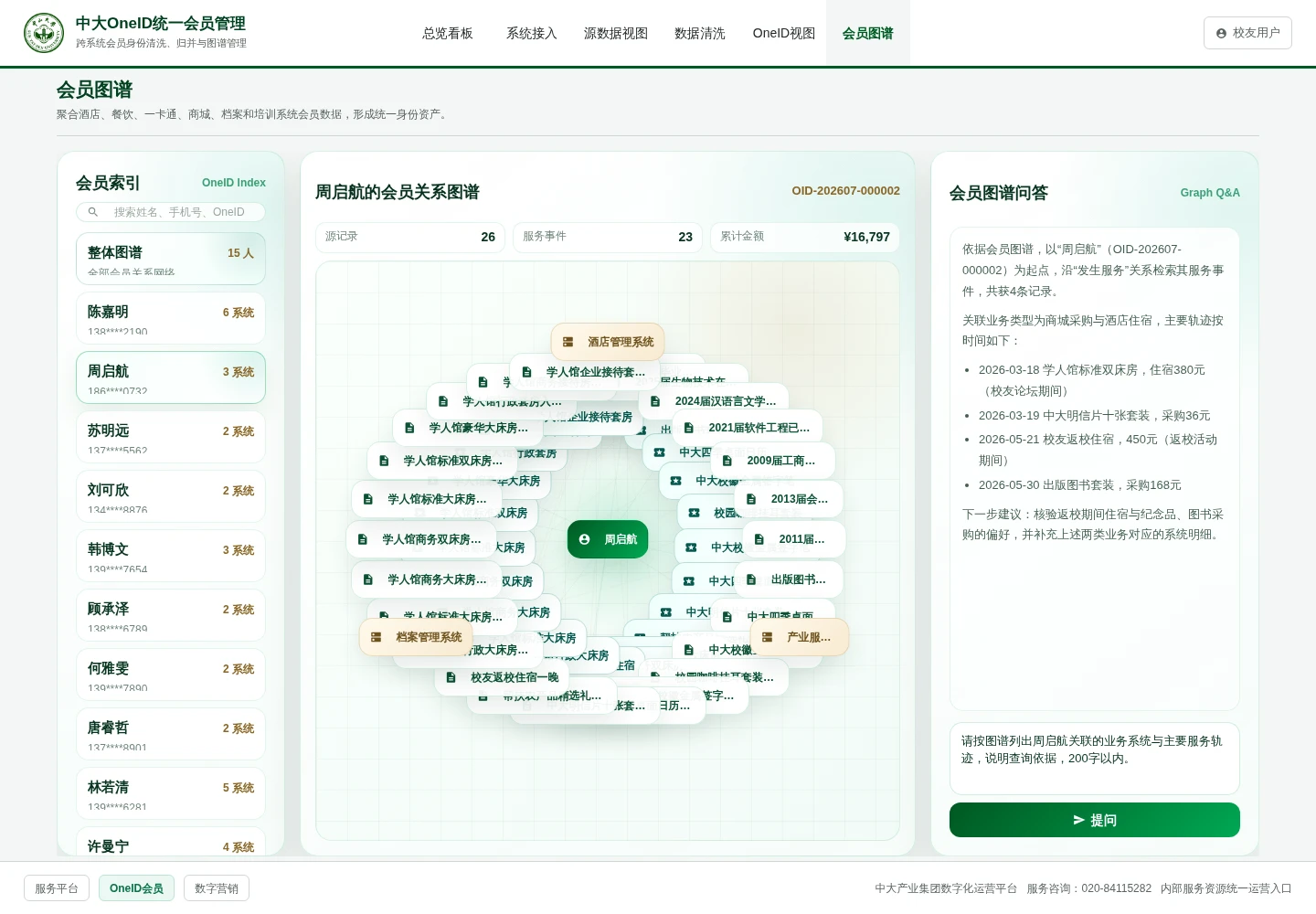Screen dimensions: 1316x914
Task: Open the OneID视图 tab
Action: point(784,33)
